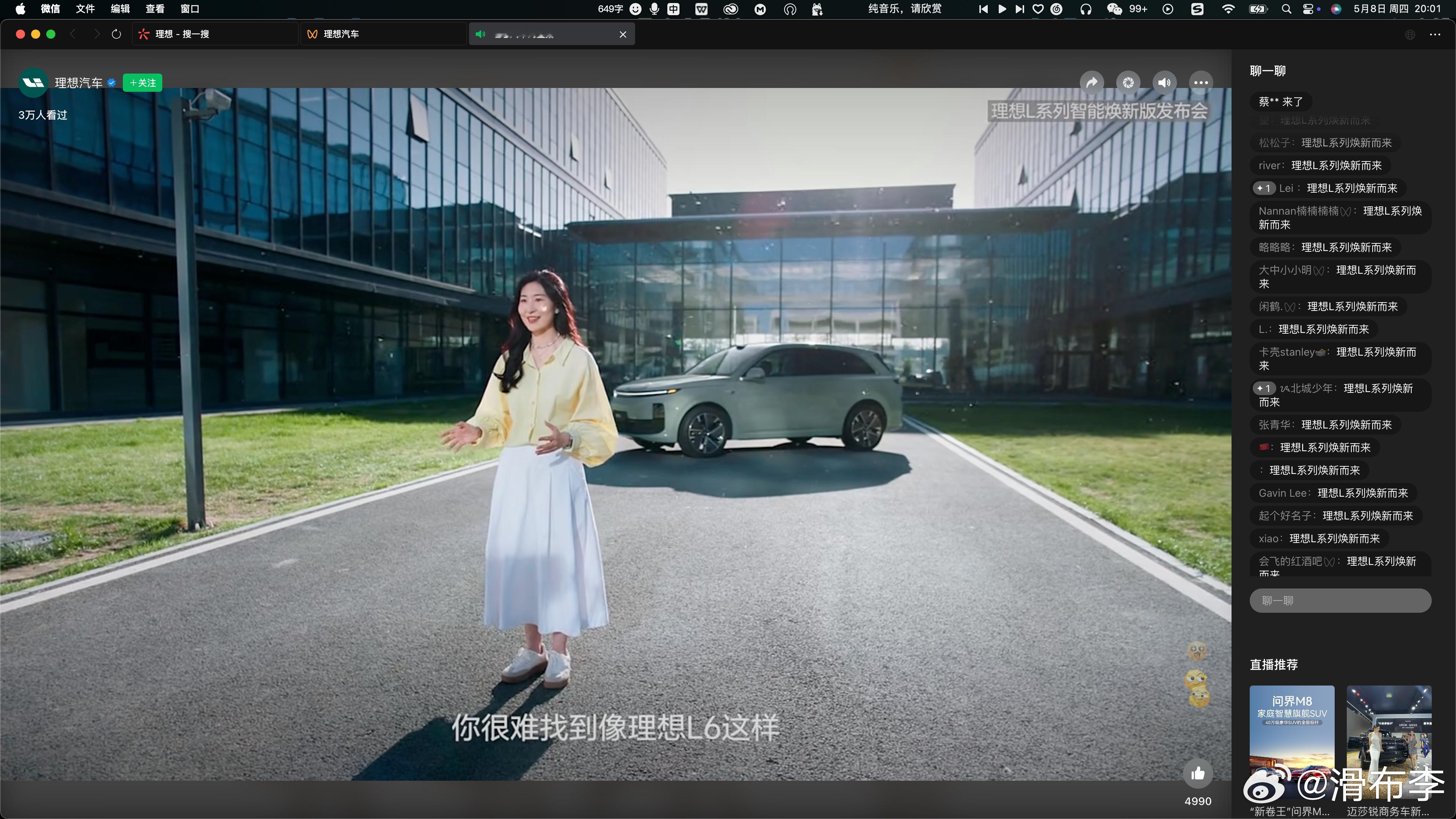Click the globe icon in the title bar

pyautogui.click(x=1410, y=35)
